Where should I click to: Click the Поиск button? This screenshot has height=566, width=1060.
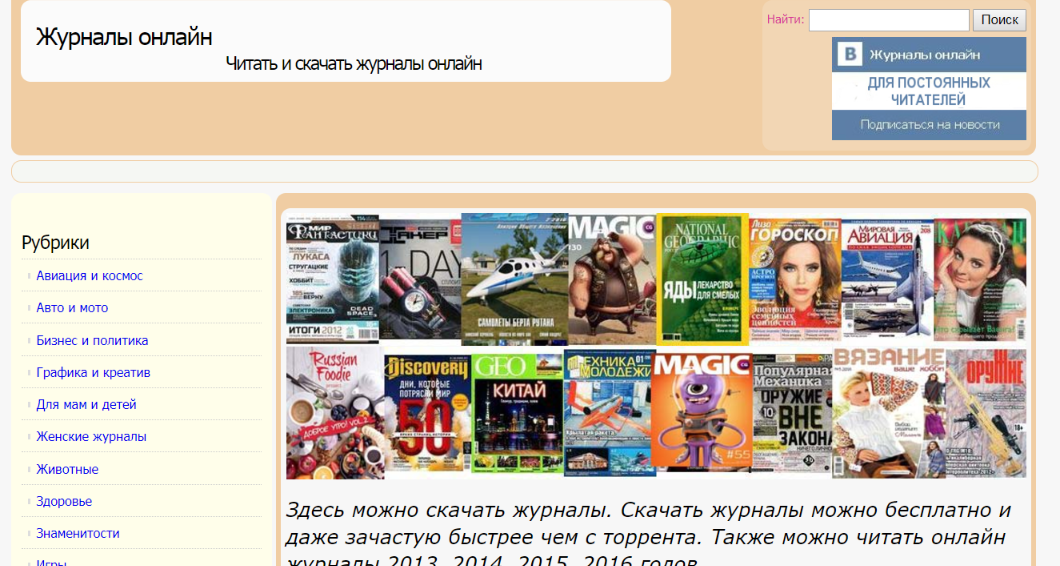pyautogui.click(x=999, y=20)
